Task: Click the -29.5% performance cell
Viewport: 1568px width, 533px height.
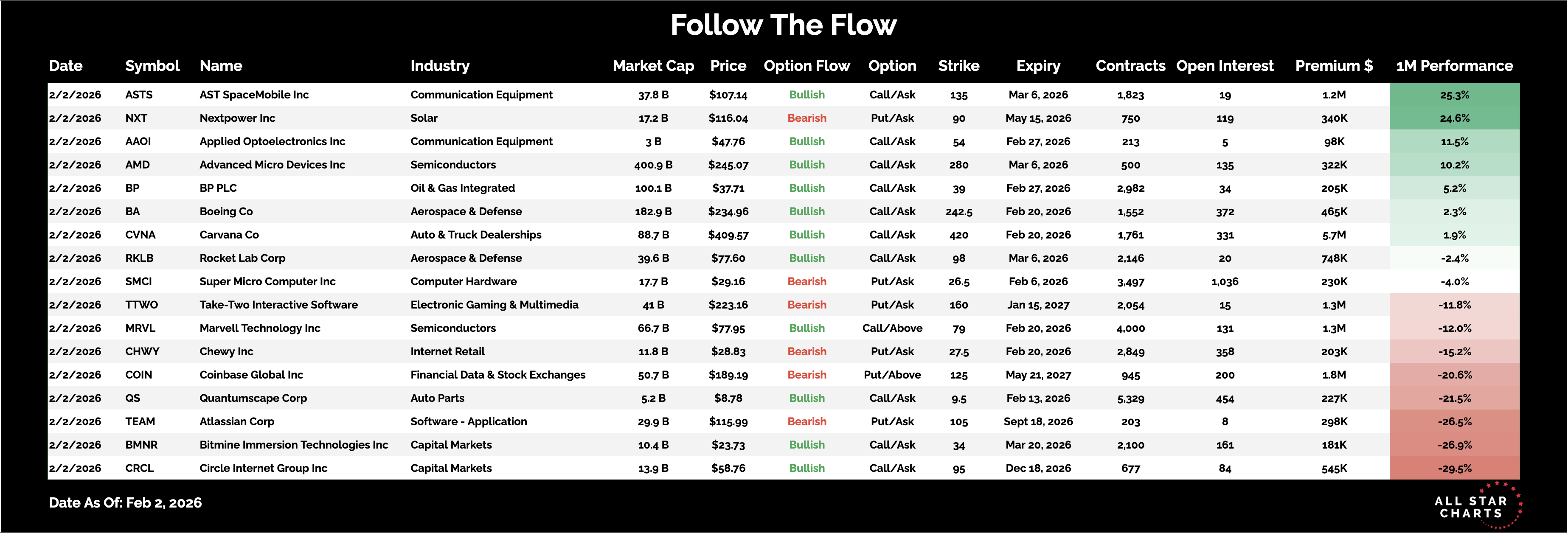Action: (x=1454, y=468)
